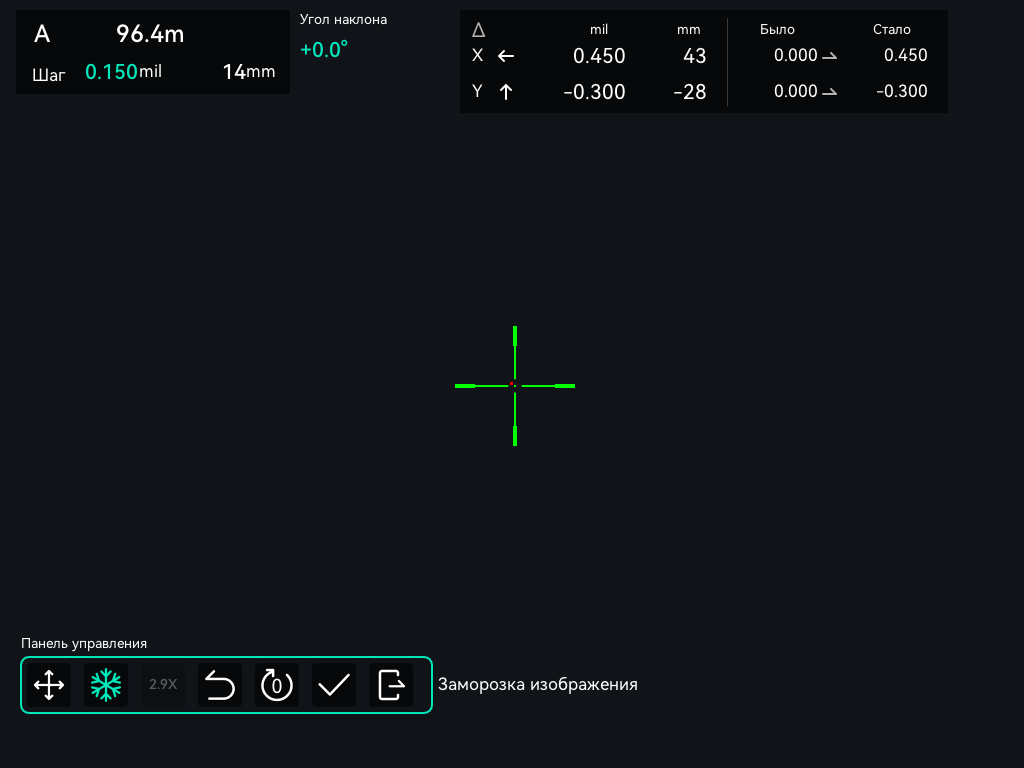Click the exit icon in the control panel
The image size is (1024, 768).
(x=391, y=685)
